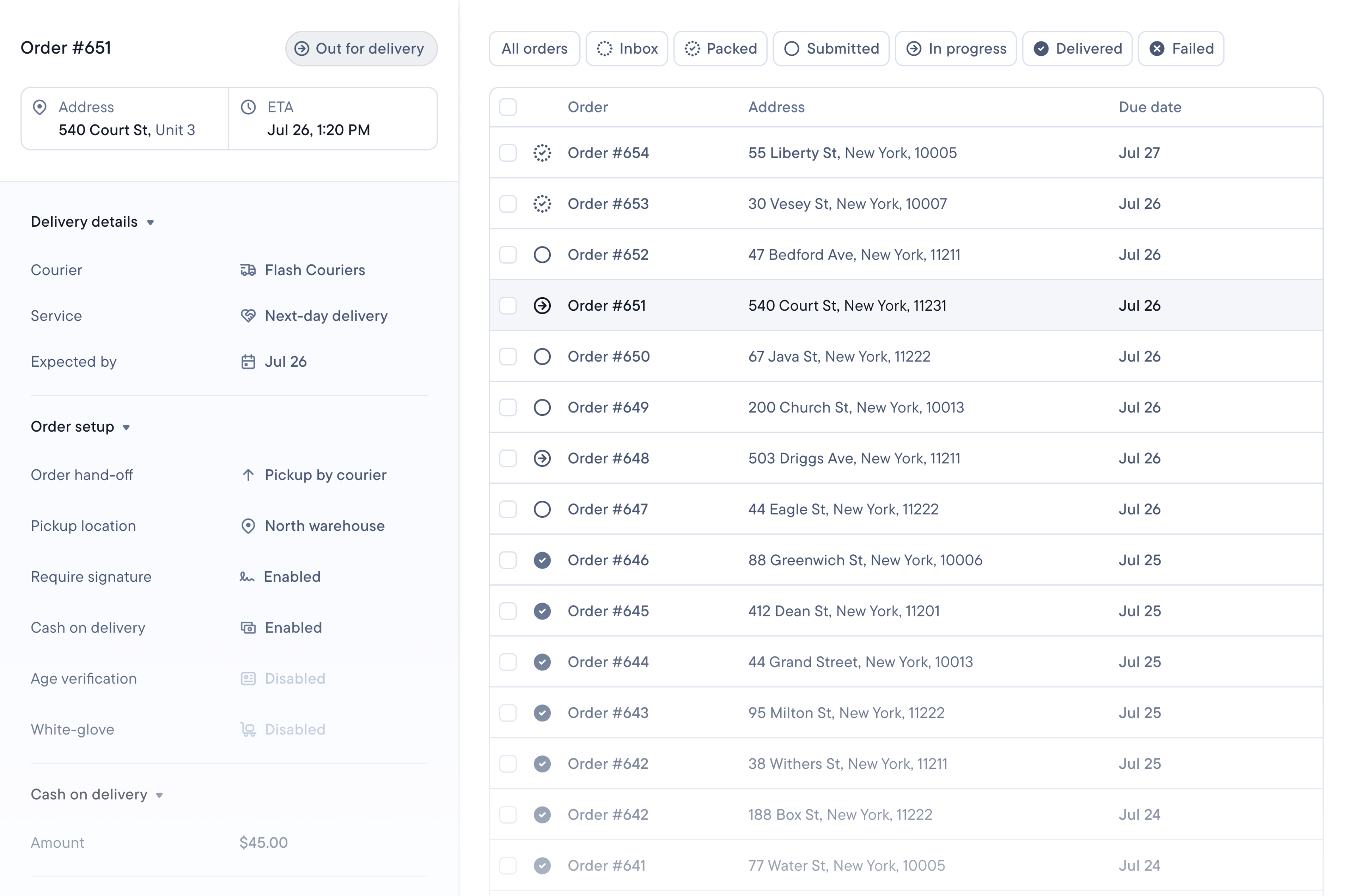Viewport: 1354px width, 896px height.
Task: Open the Order #645 link
Action: (608, 611)
